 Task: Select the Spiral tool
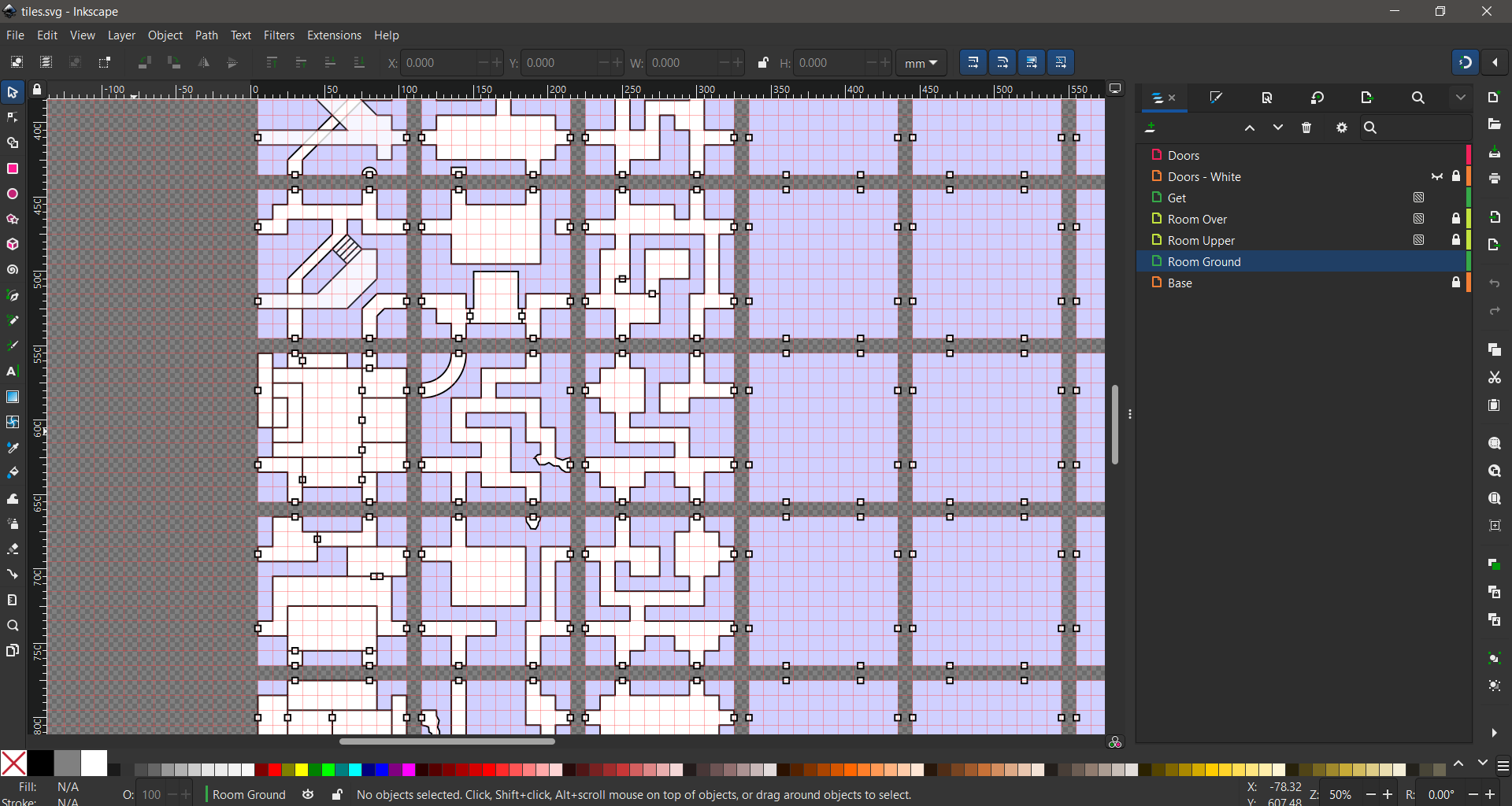[13, 270]
